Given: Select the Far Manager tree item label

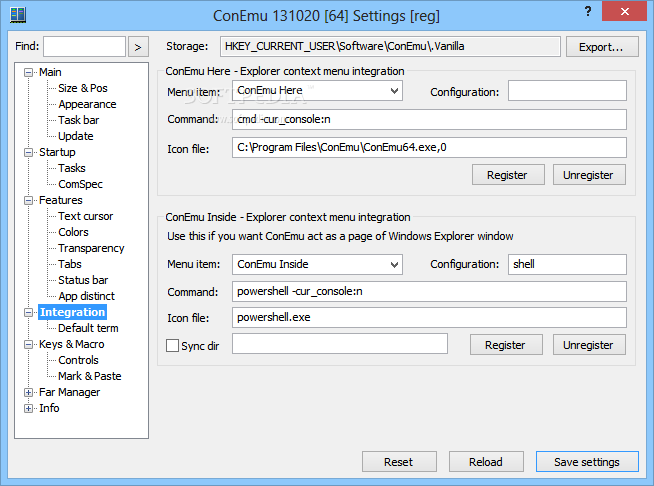Looking at the screenshot, I should pos(70,392).
